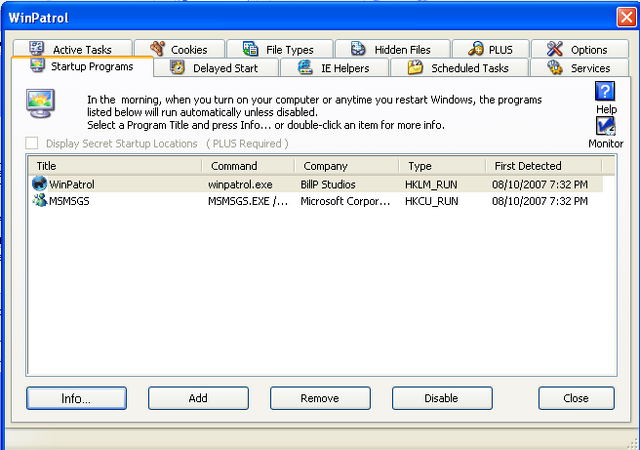Open the IE Helpers tab
The width and height of the screenshot is (640, 450).
335,68
